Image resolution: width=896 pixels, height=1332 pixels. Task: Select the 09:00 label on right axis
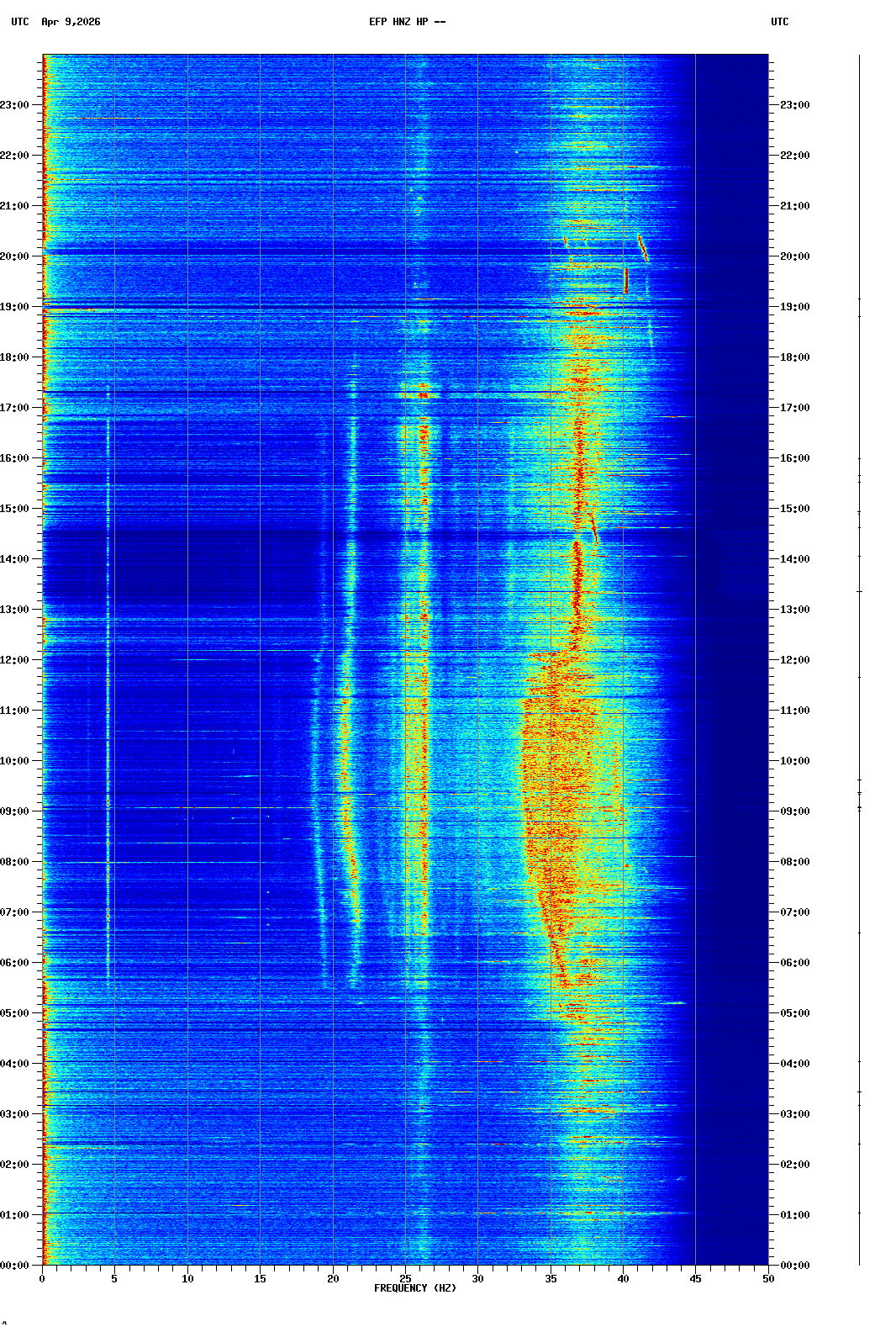coord(794,811)
